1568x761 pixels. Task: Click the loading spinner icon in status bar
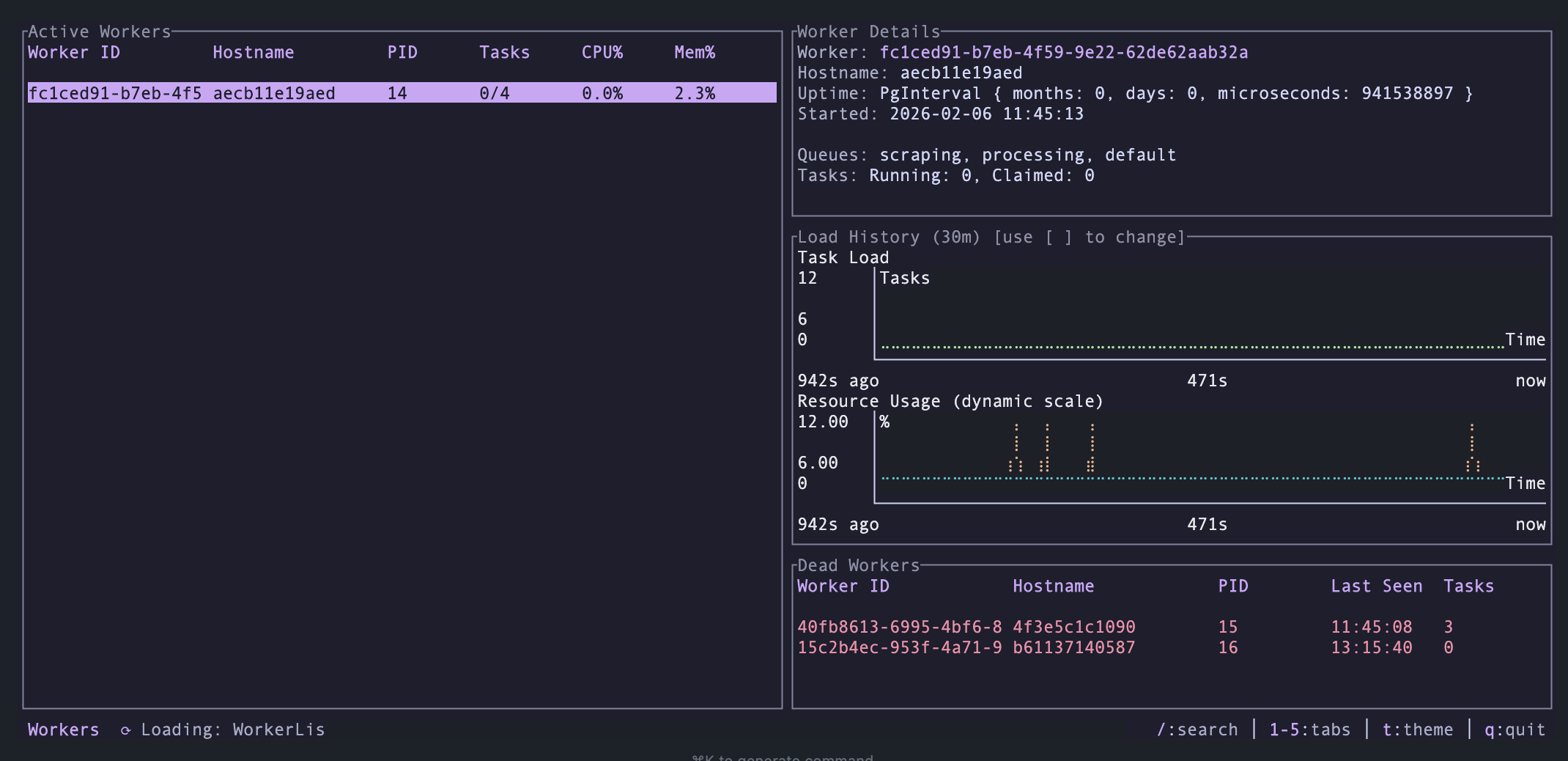pyautogui.click(x=125, y=730)
